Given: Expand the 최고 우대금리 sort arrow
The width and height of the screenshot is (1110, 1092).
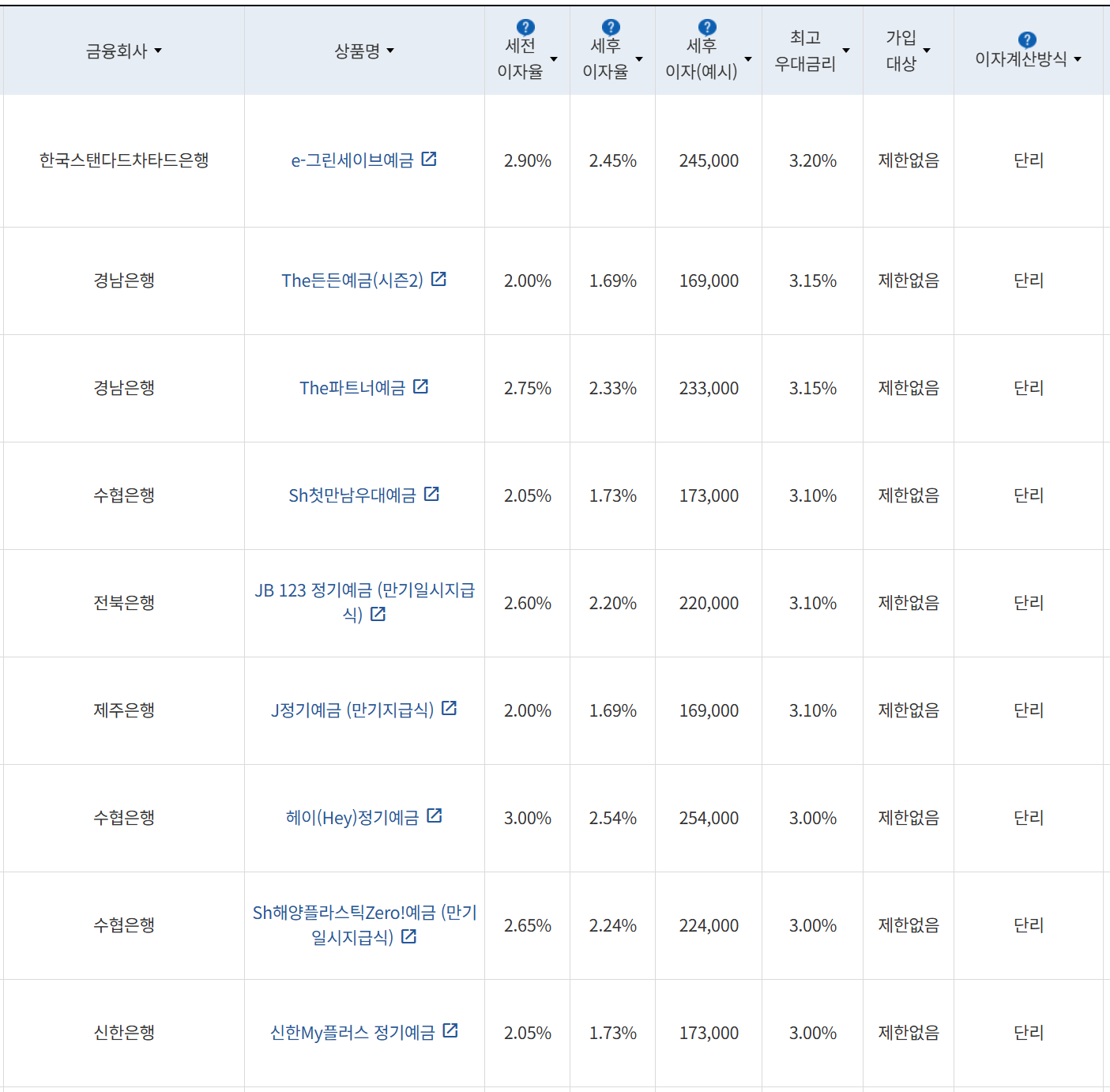Looking at the screenshot, I should 846,51.
